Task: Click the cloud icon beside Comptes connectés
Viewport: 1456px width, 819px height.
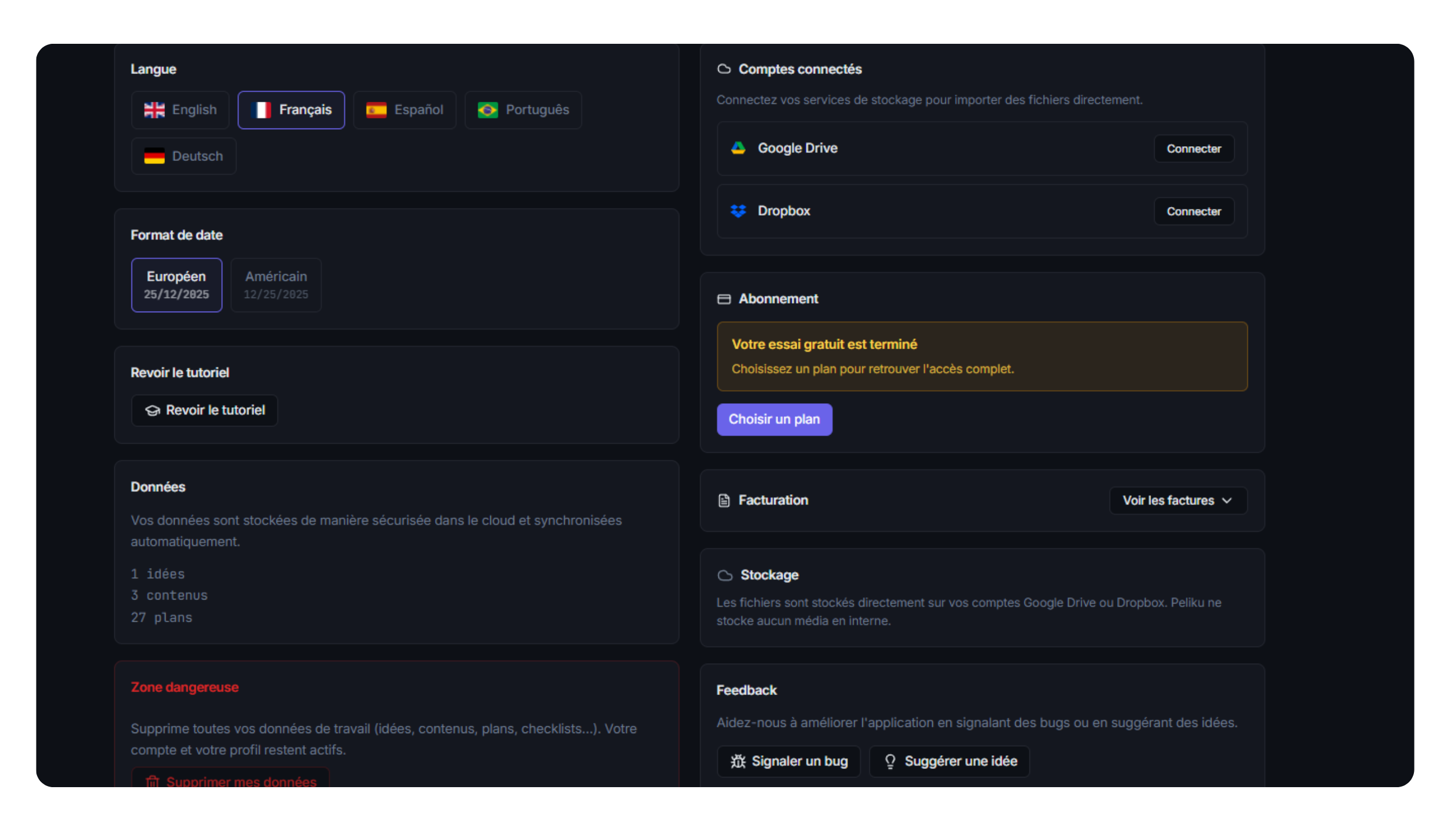Action: coord(724,68)
